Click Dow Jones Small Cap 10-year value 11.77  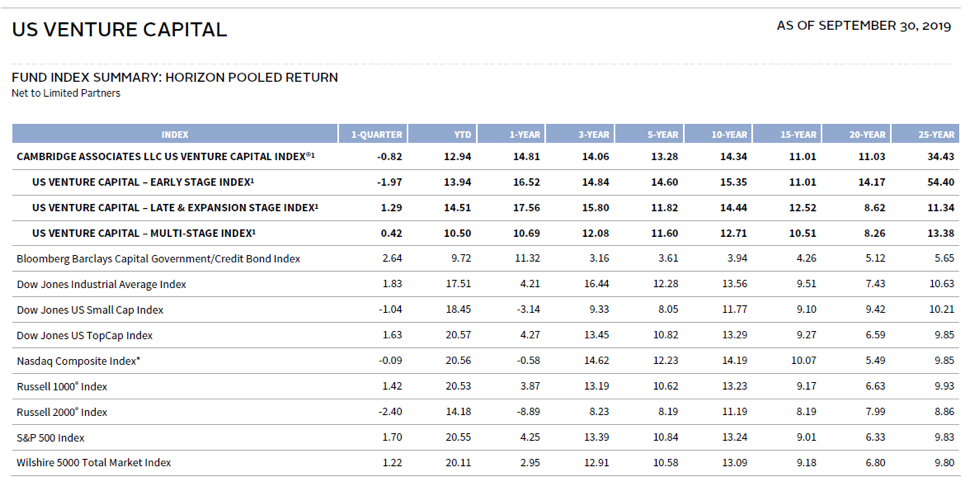(x=734, y=309)
